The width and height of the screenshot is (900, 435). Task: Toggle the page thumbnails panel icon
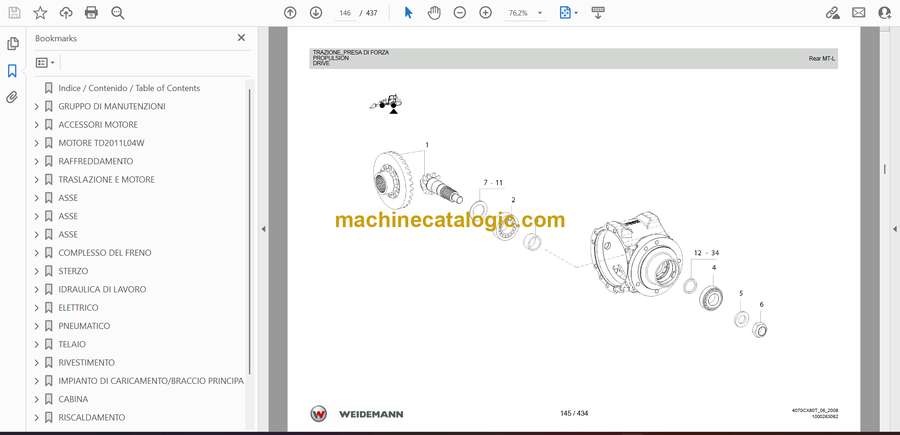point(12,44)
